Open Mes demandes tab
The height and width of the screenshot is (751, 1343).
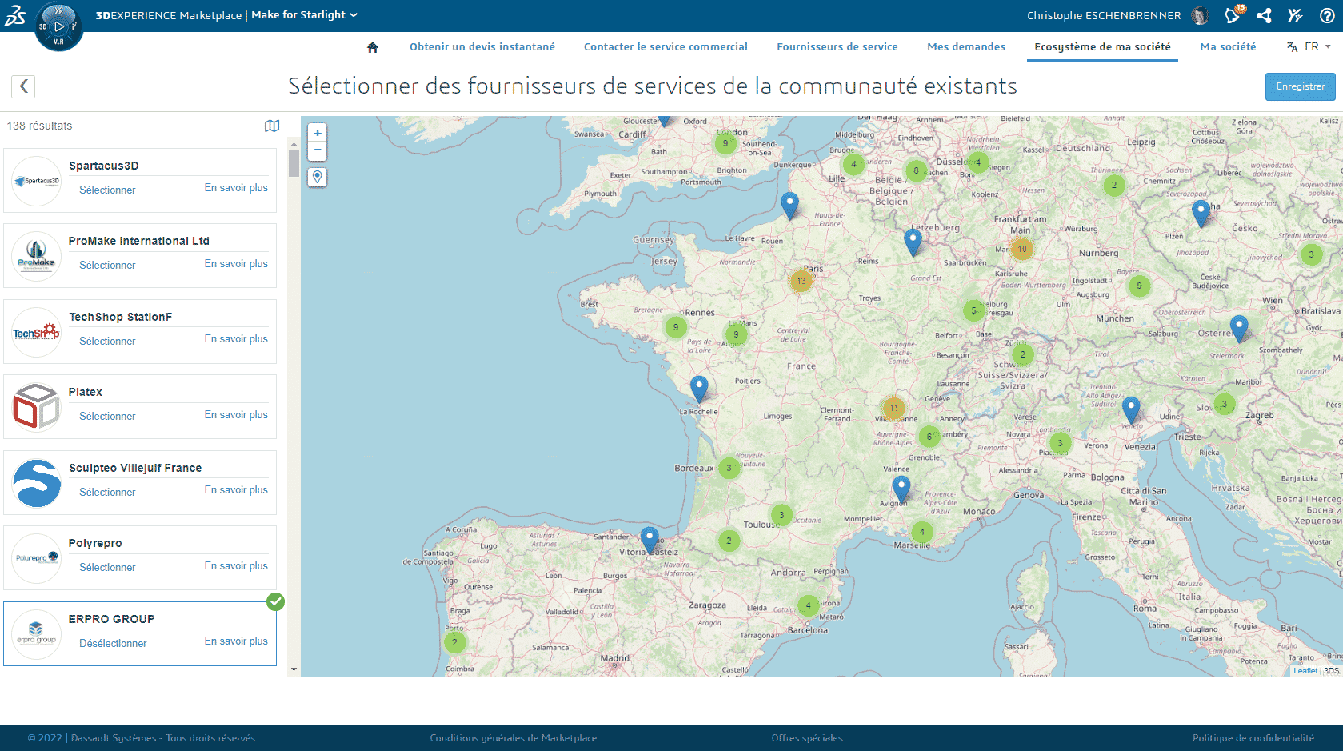click(x=966, y=47)
